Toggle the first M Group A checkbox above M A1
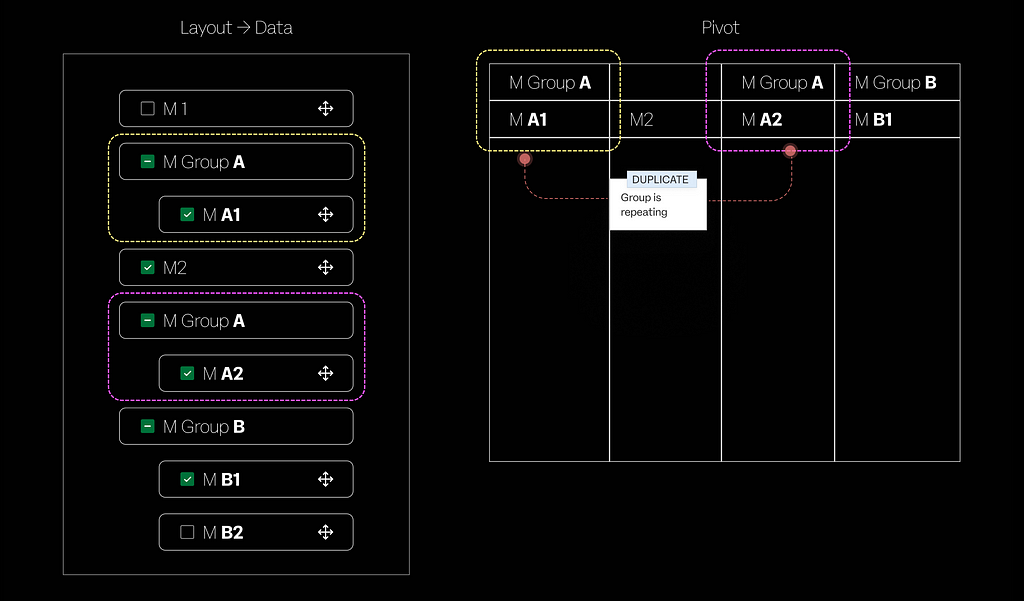 point(148,161)
